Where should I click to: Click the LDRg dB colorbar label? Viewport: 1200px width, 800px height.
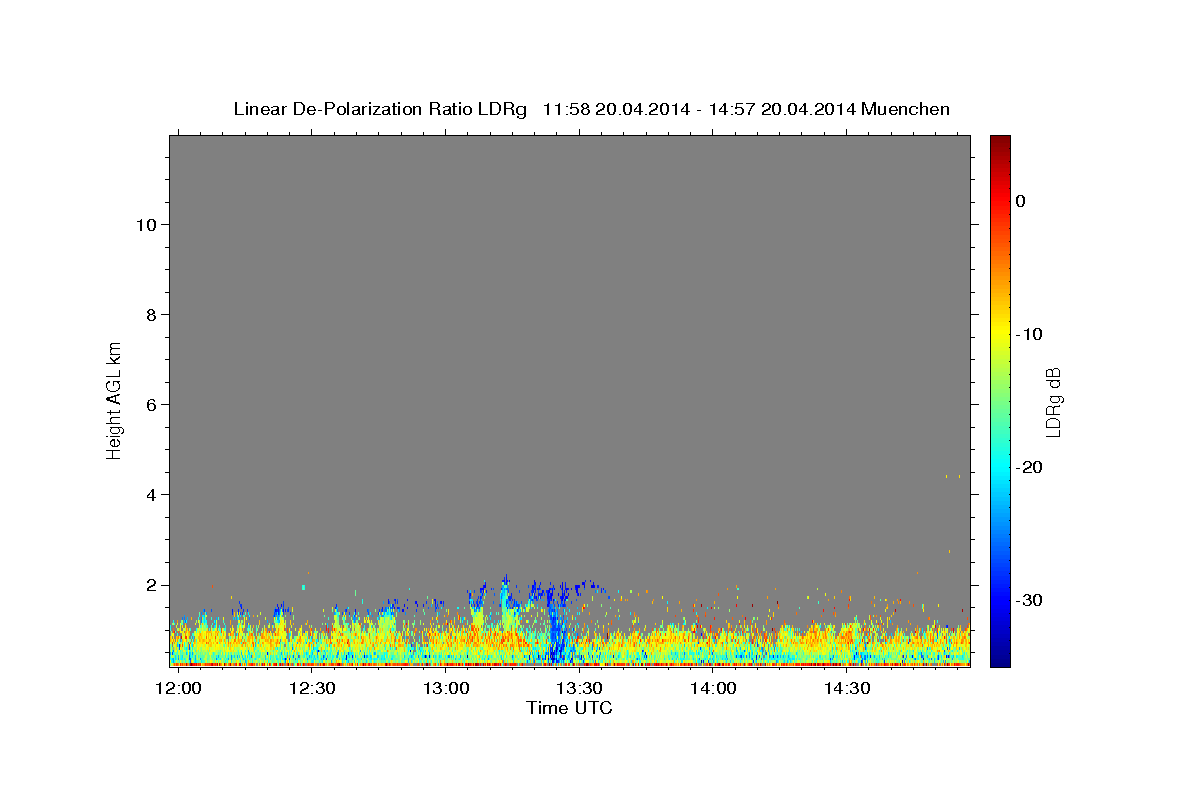(1053, 401)
